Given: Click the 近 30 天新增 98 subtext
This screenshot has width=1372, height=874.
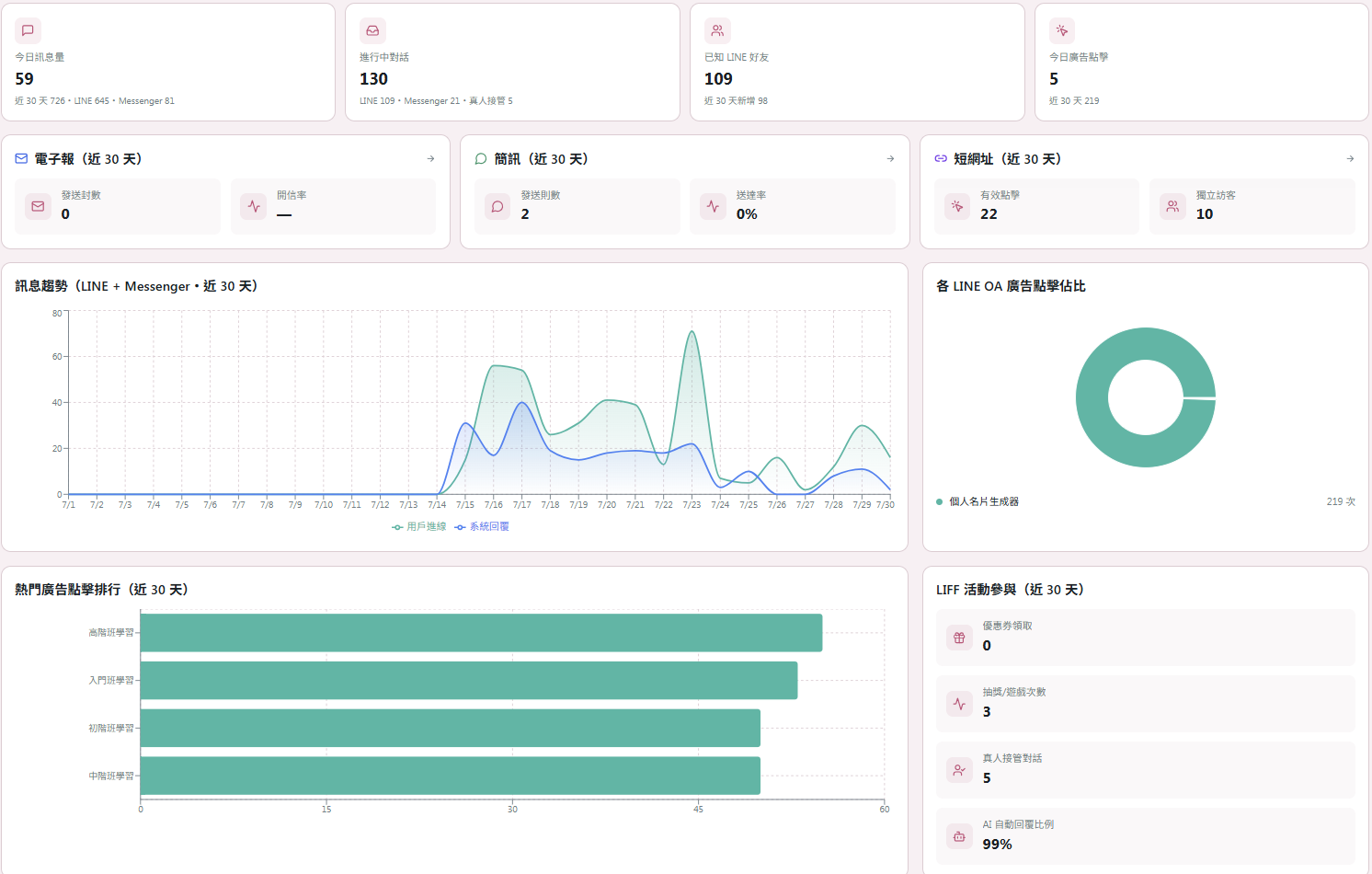Looking at the screenshot, I should click(736, 101).
